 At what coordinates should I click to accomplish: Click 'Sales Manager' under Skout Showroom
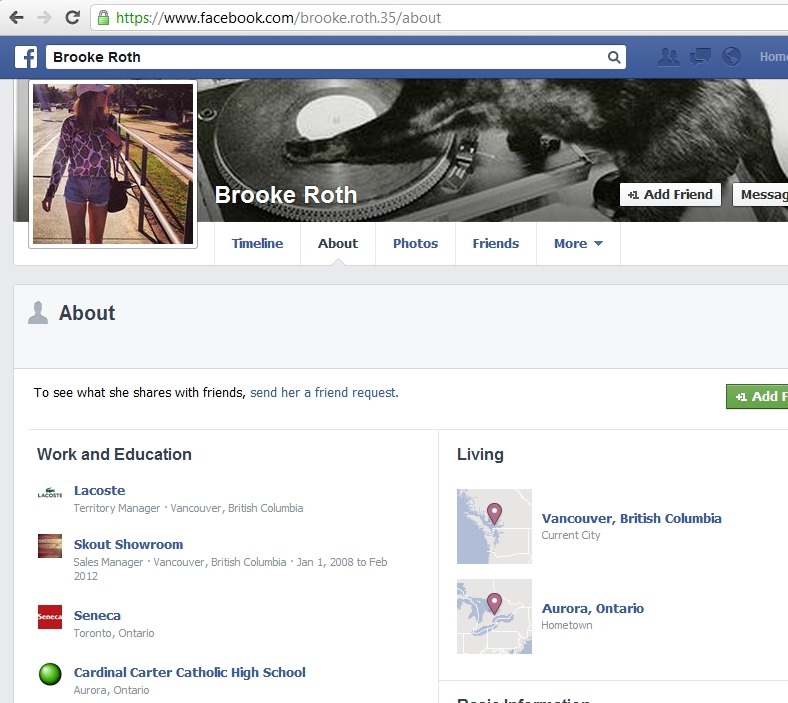point(108,562)
